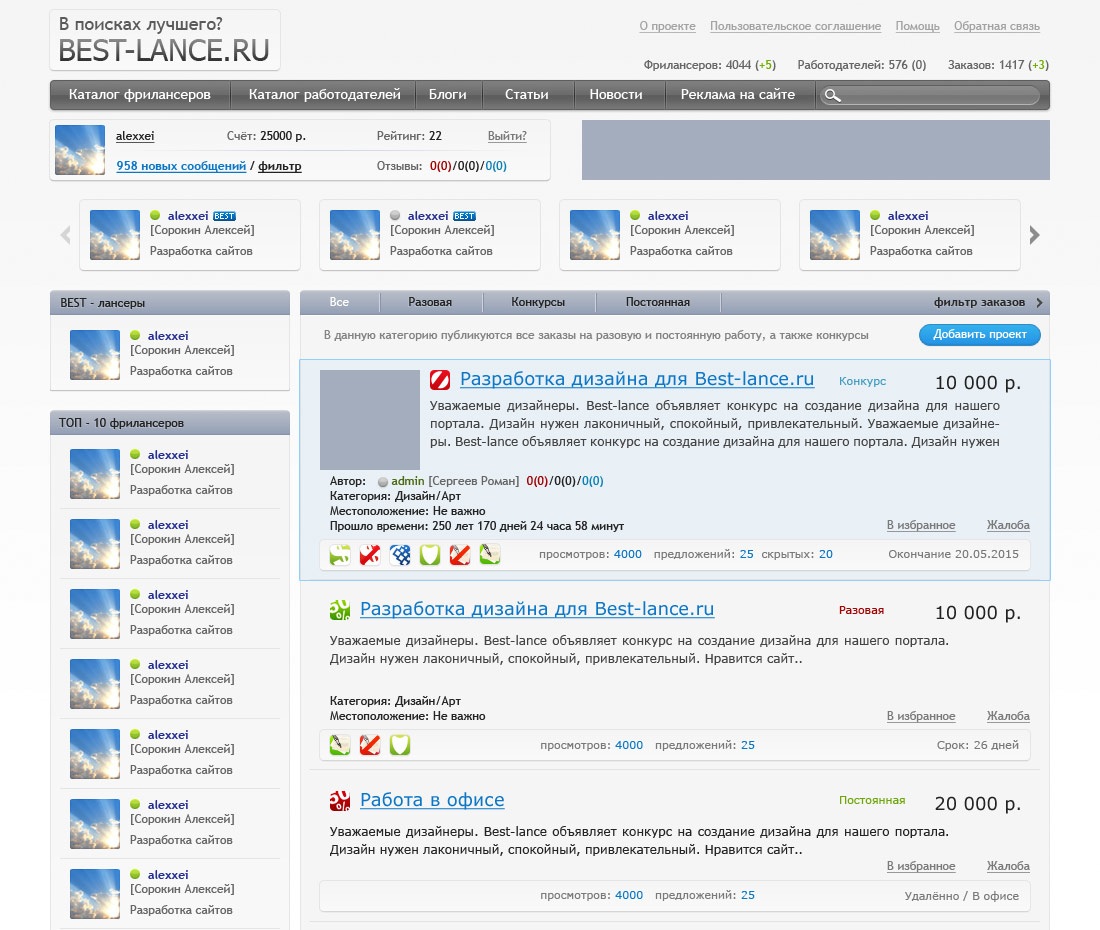Click the green pen icon in the Разовая project bar
1100x930 pixels.
tap(340, 745)
